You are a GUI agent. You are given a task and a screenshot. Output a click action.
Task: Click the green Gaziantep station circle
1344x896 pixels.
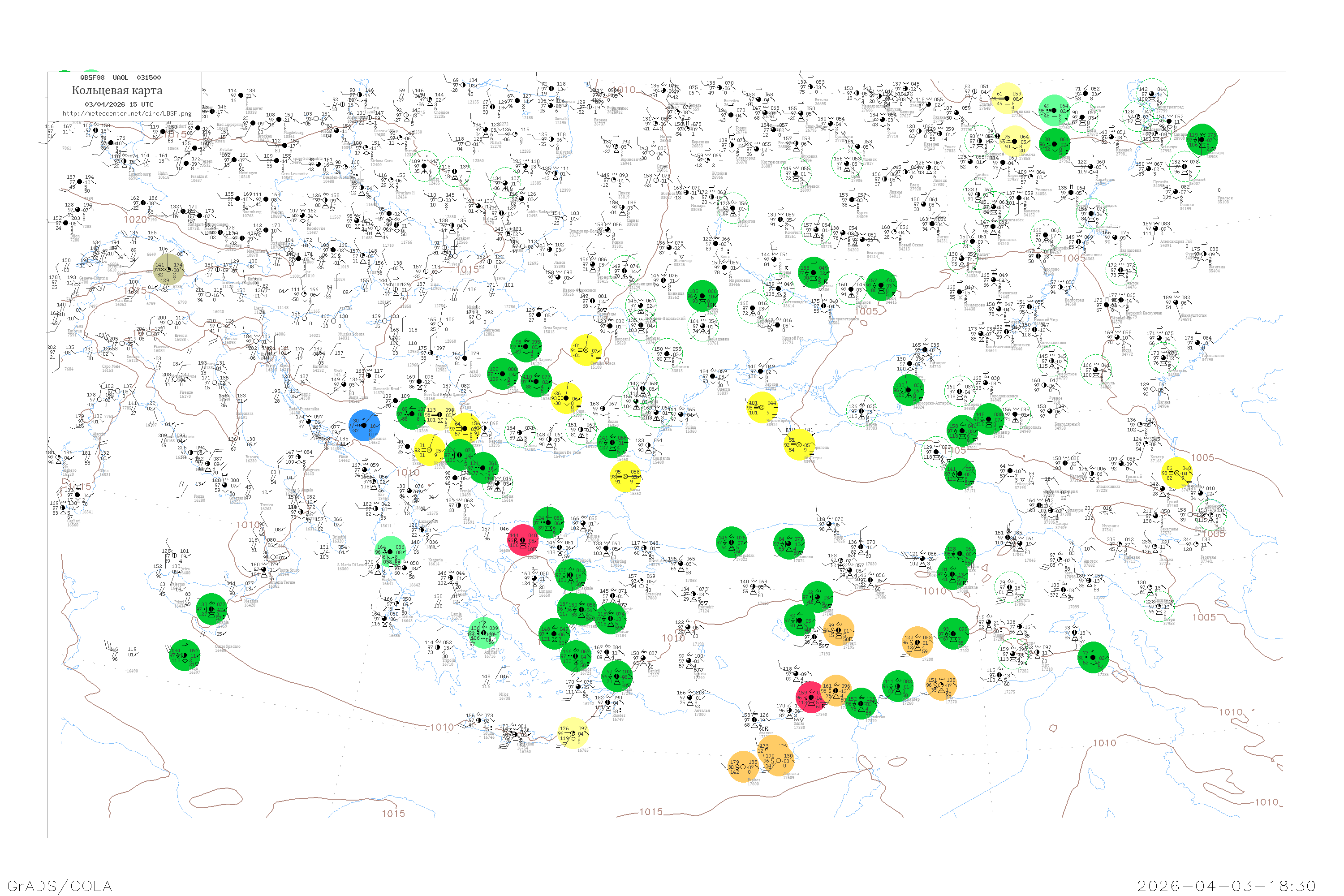tap(898, 686)
